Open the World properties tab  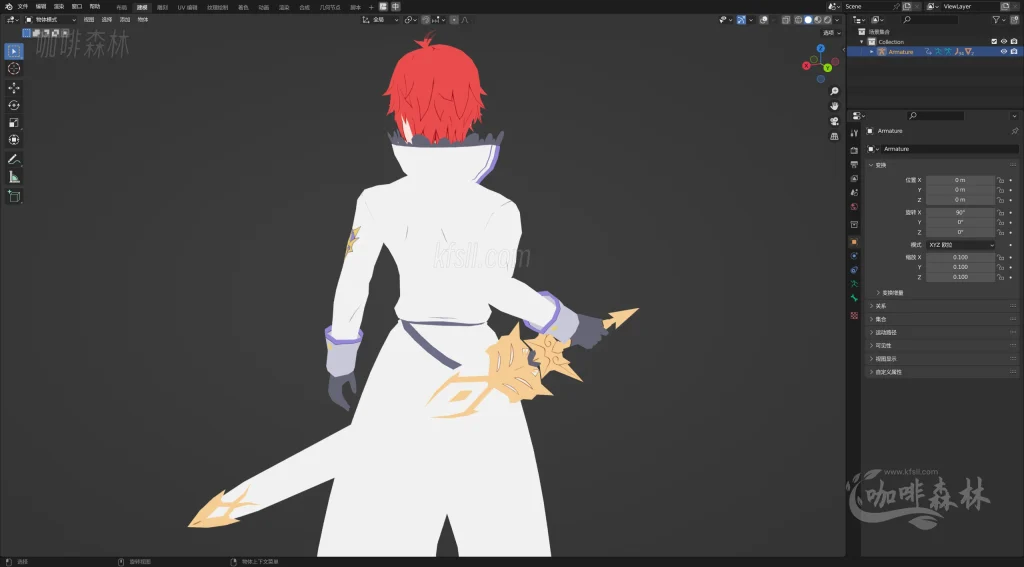click(x=854, y=206)
